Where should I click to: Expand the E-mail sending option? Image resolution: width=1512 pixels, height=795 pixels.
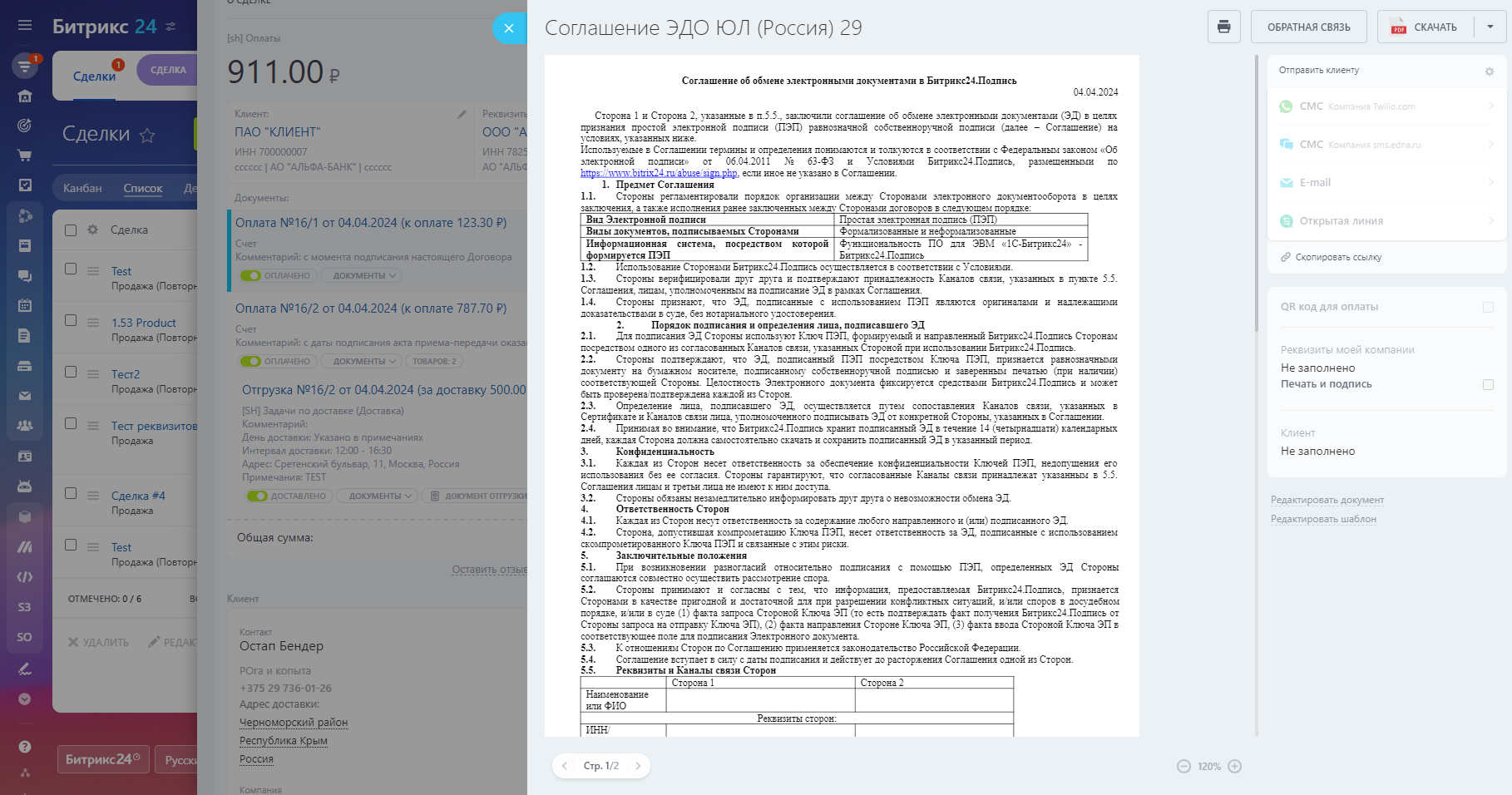coord(1386,183)
